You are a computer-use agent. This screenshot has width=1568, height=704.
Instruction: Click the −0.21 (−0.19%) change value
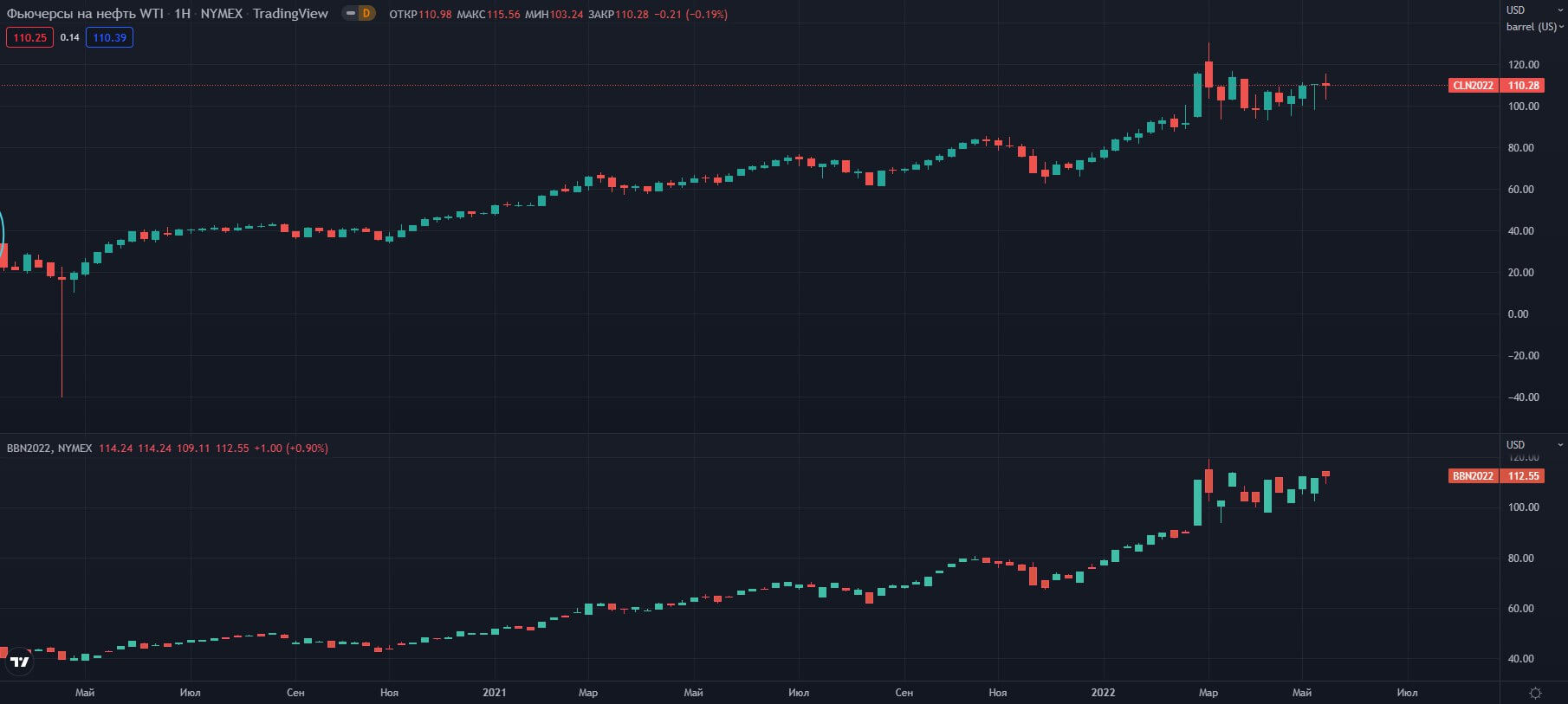[x=690, y=15]
